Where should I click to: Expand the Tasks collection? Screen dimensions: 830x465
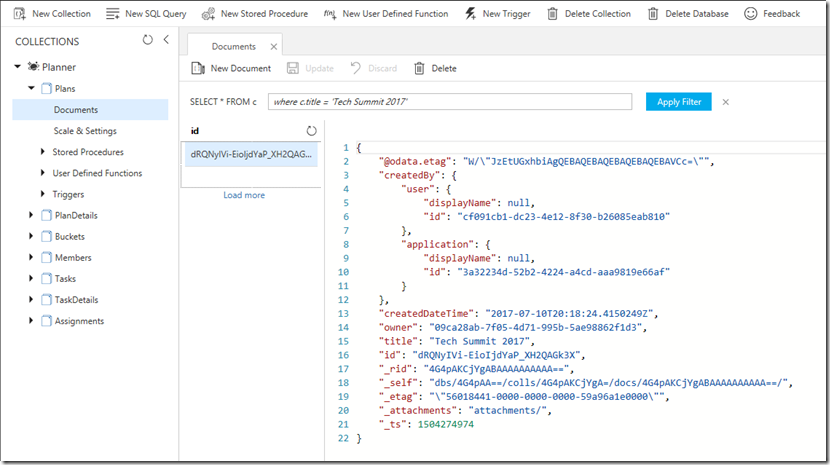[x=31, y=278]
